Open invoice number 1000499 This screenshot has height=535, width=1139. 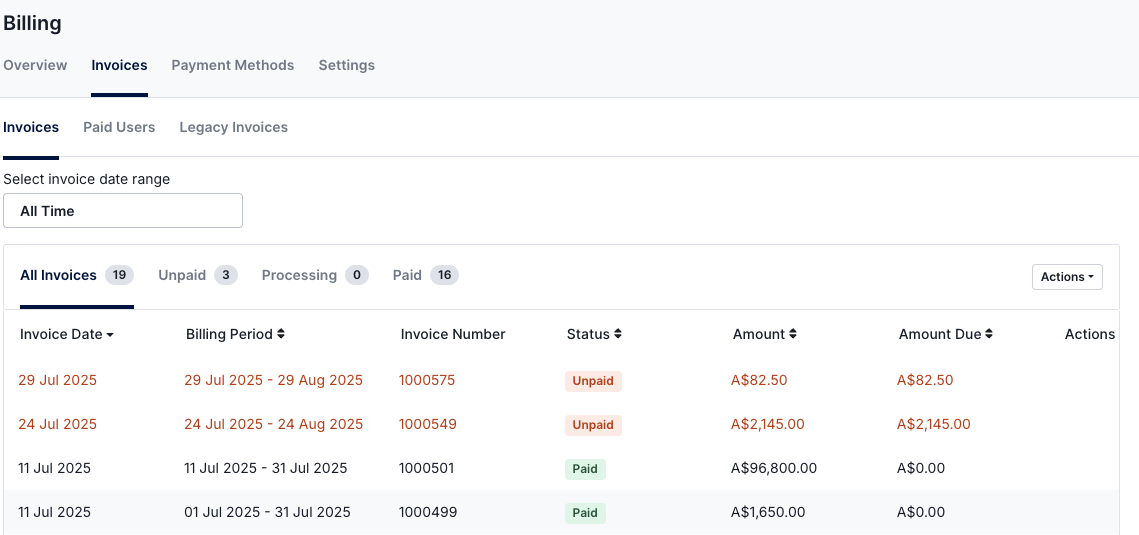click(428, 512)
